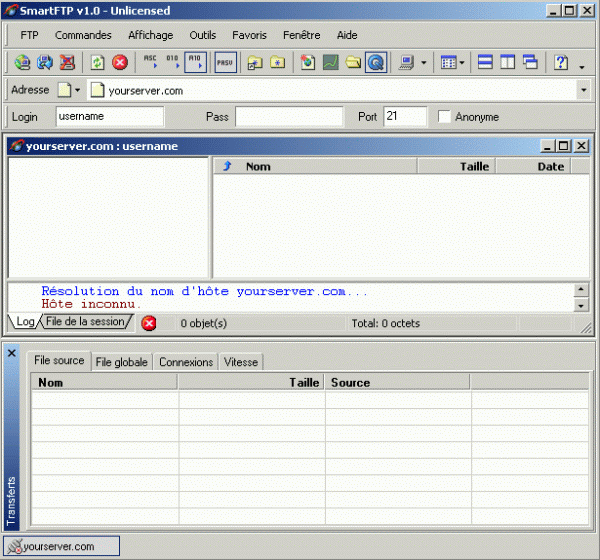This screenshot has height=560, width=600.
Task: Switch to File de la session tab
Action: click(85, 322)
